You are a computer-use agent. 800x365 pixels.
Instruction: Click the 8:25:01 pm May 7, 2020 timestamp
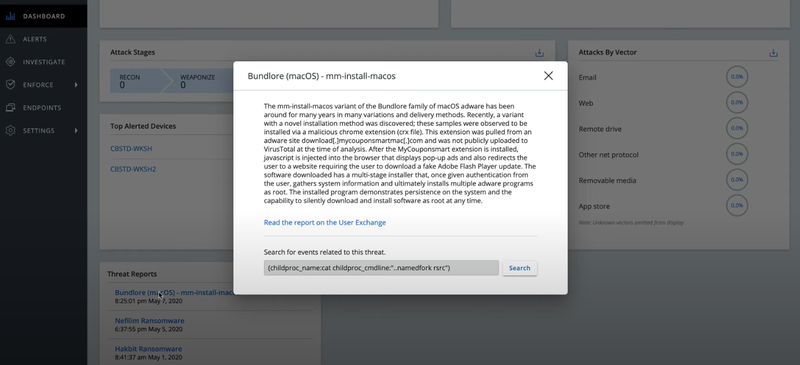(x=148, y=301)
